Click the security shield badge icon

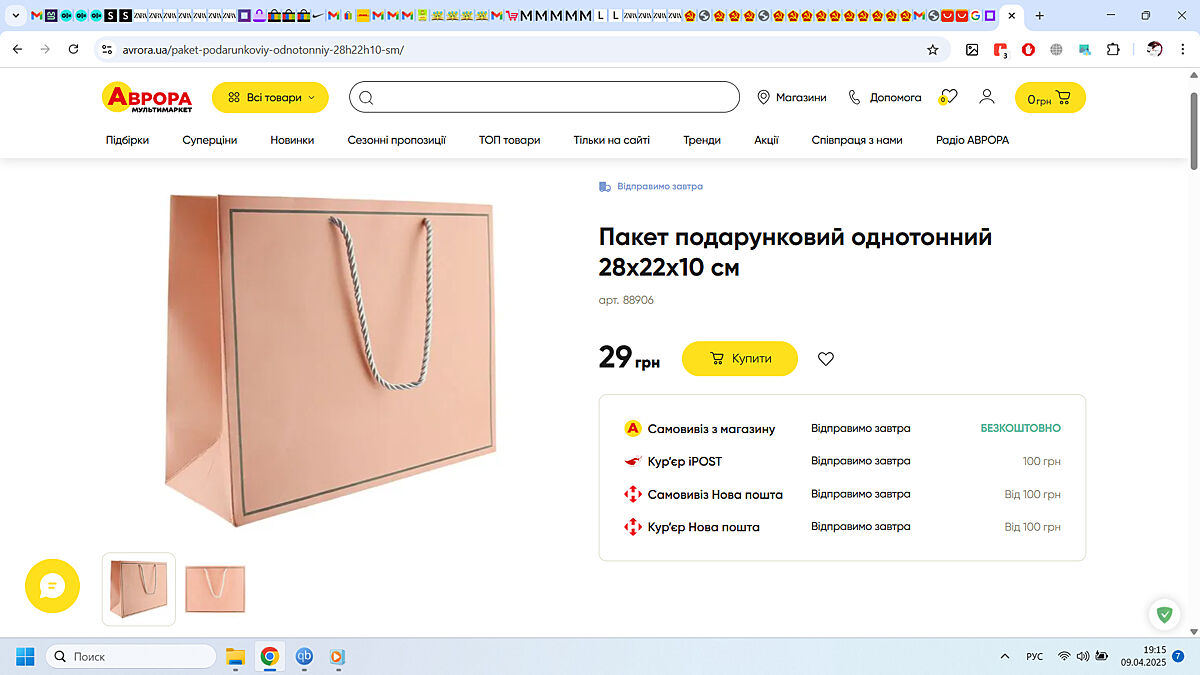click(x=1164, y=614)
